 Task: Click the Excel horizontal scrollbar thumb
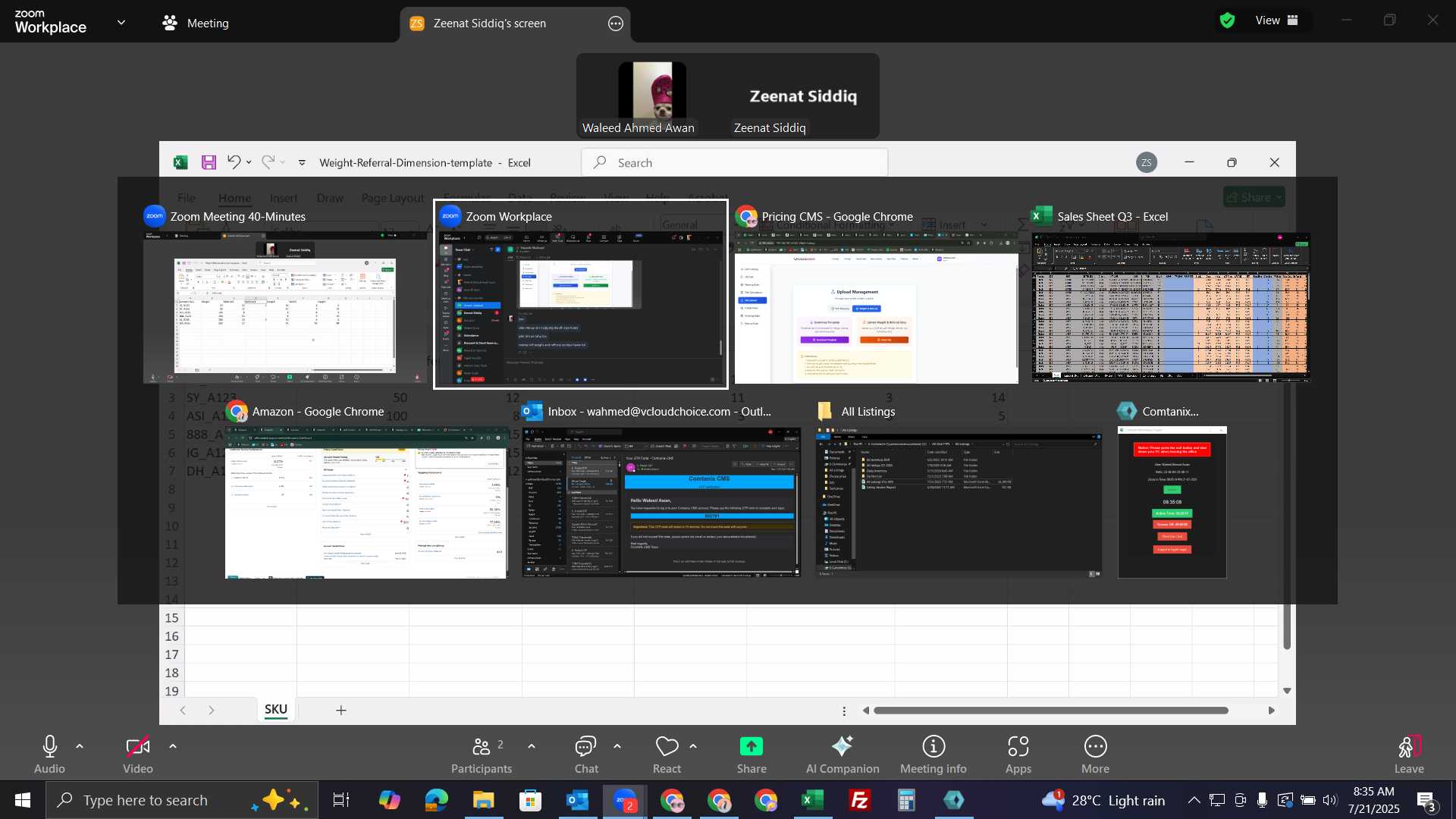tap(1050, 711)
